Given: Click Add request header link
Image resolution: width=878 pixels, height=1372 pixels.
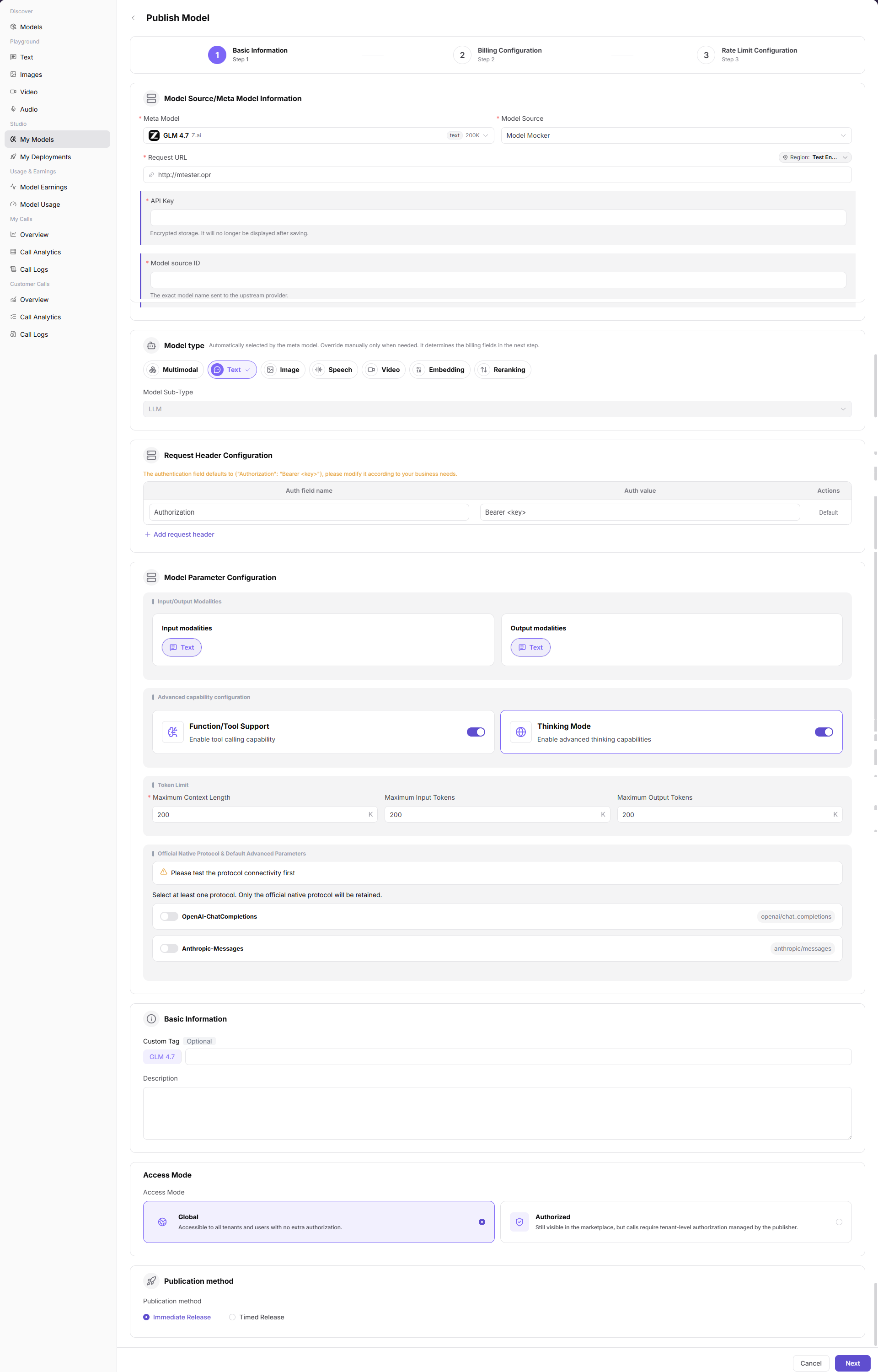Looking at the screenshot, I should pos(179,534).
